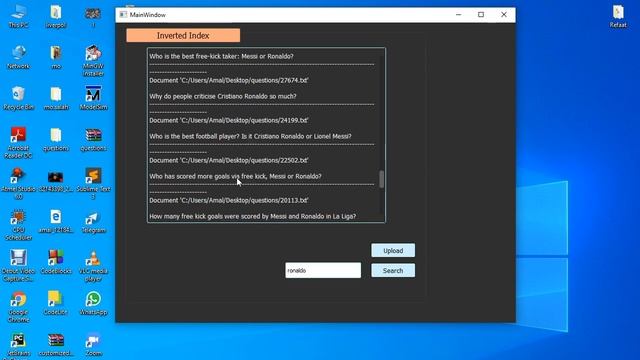Select the 'mo' folder icon

[x=56, y=57]
